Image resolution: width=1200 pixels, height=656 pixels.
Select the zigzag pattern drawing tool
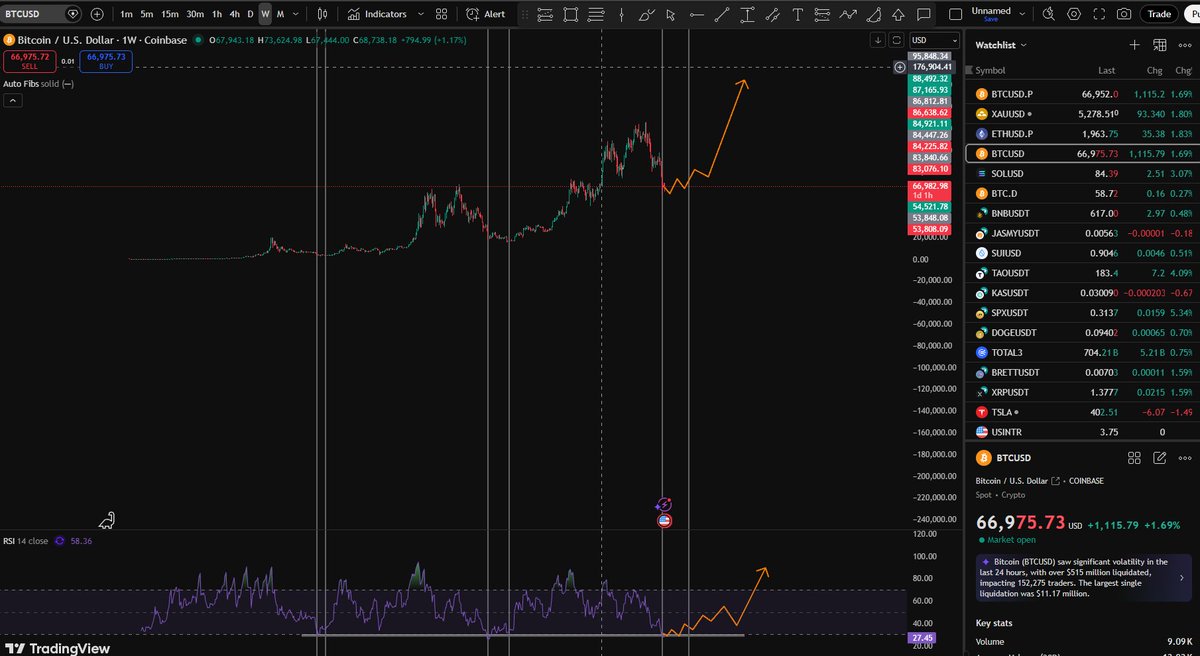848,14
